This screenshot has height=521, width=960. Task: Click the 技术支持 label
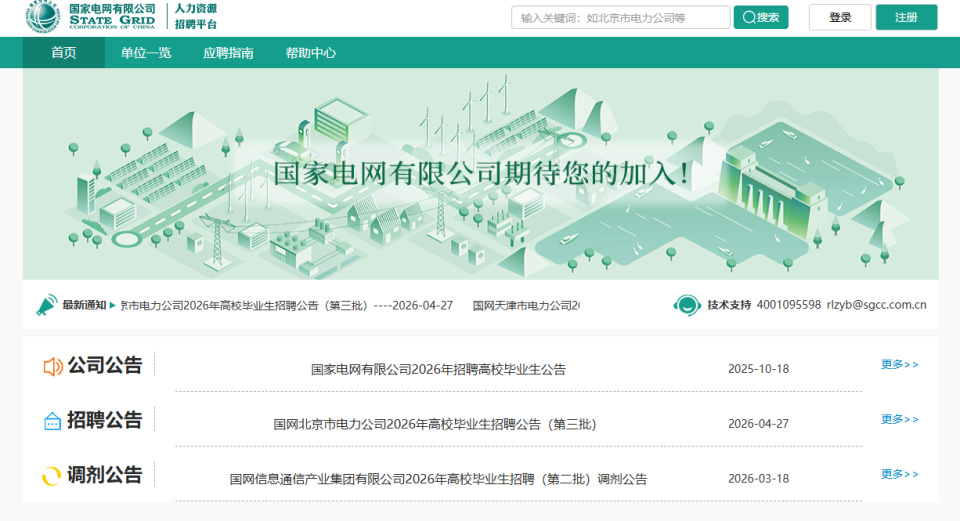coord(729,305)
